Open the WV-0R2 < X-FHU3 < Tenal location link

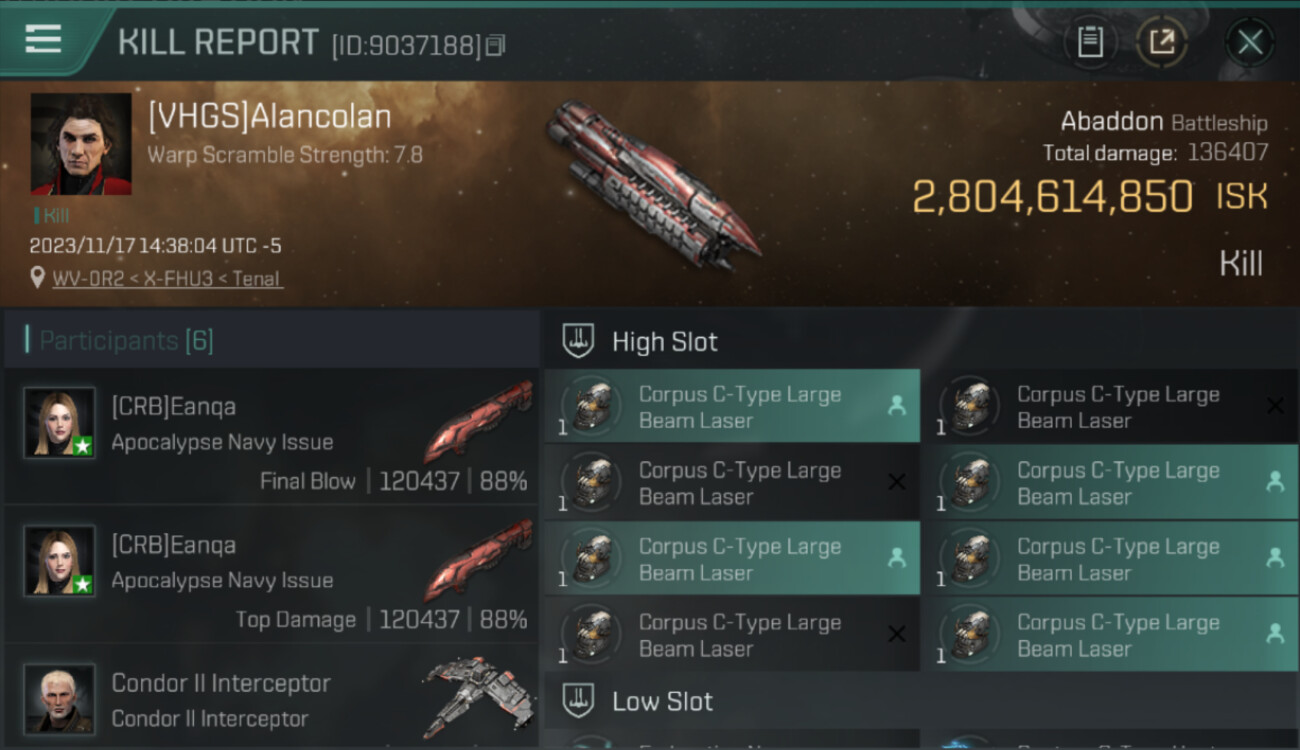[x=167, y=279]
